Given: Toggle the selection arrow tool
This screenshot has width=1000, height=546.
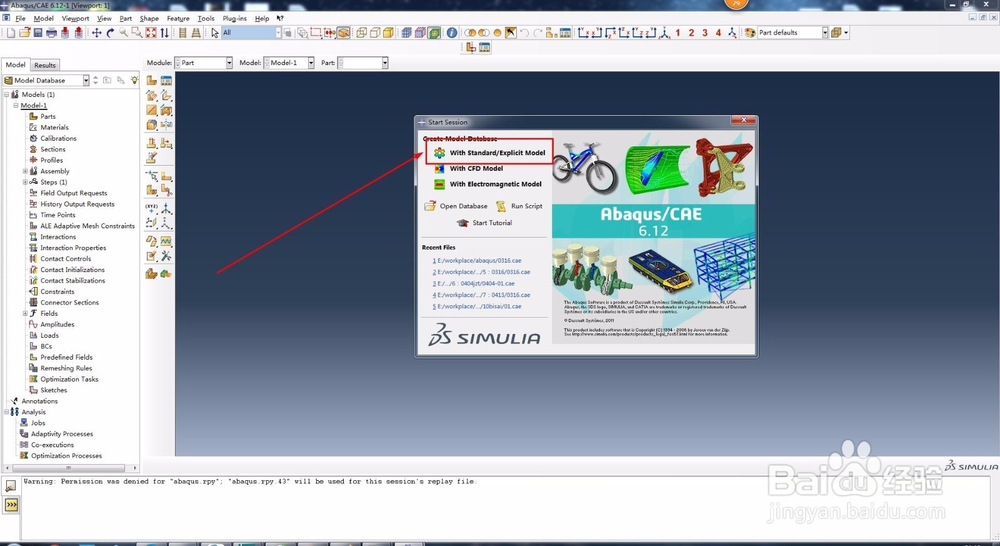Looking at the screenshot, I should [215, 33].
